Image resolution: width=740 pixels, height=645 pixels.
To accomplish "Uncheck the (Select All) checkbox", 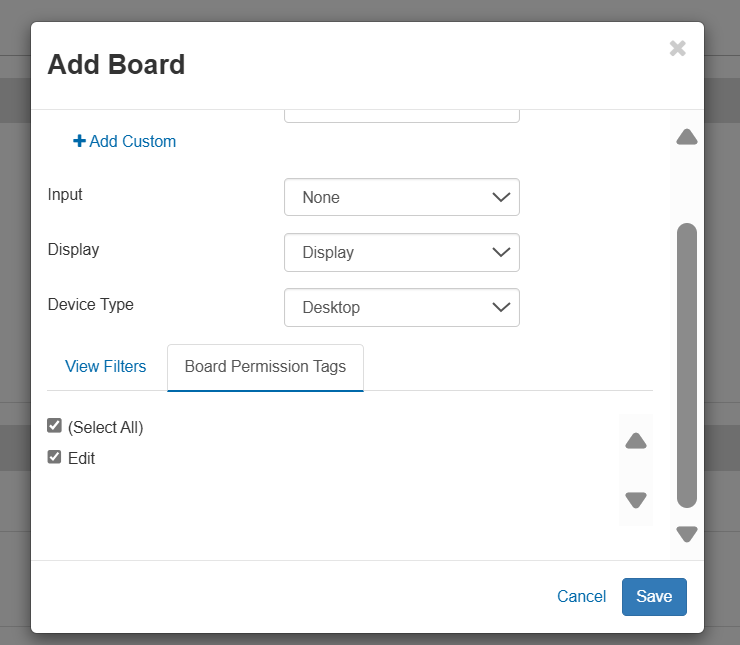I will (55, 426).
